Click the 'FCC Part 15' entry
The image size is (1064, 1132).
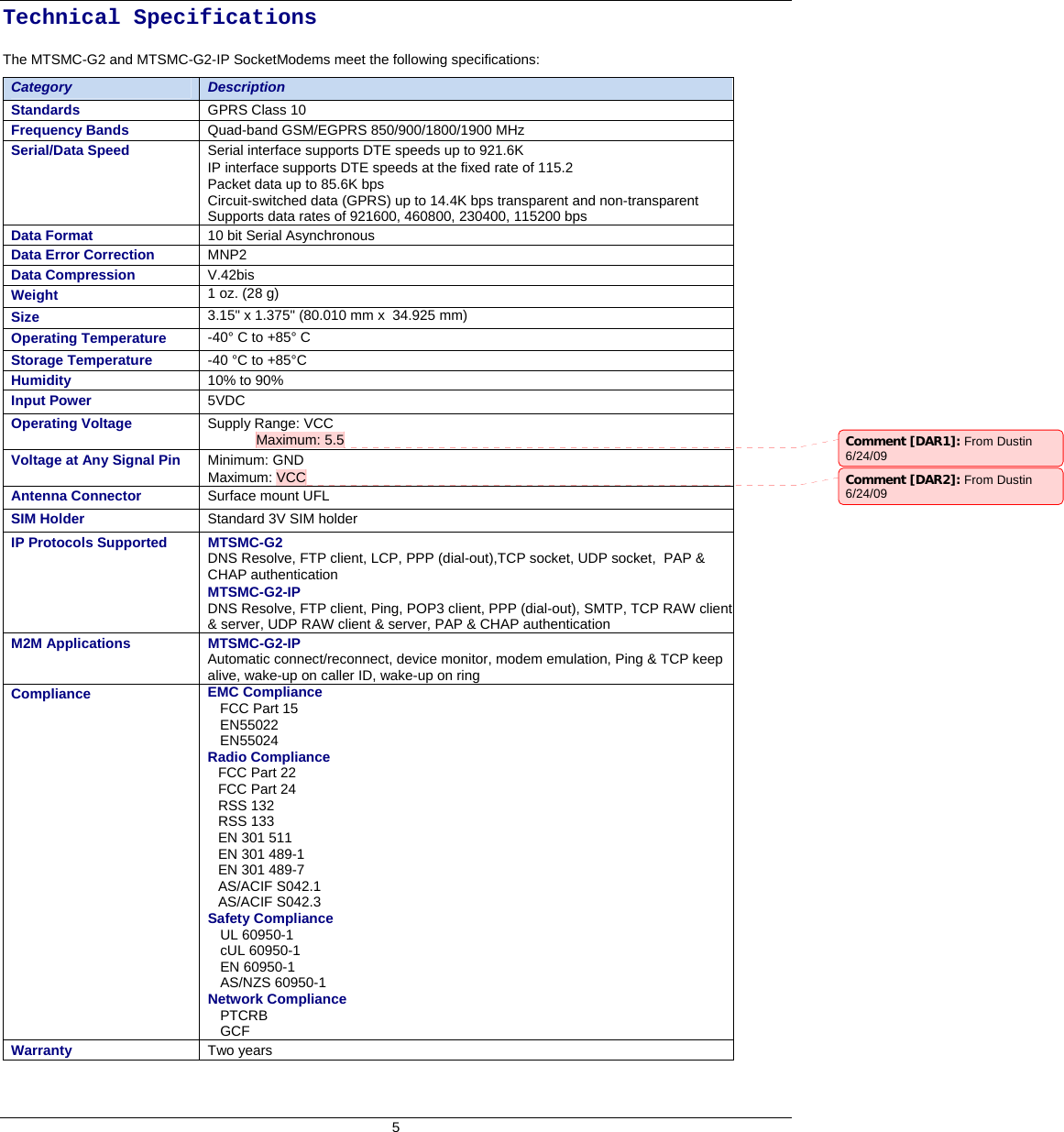click(x=258, y=709)
